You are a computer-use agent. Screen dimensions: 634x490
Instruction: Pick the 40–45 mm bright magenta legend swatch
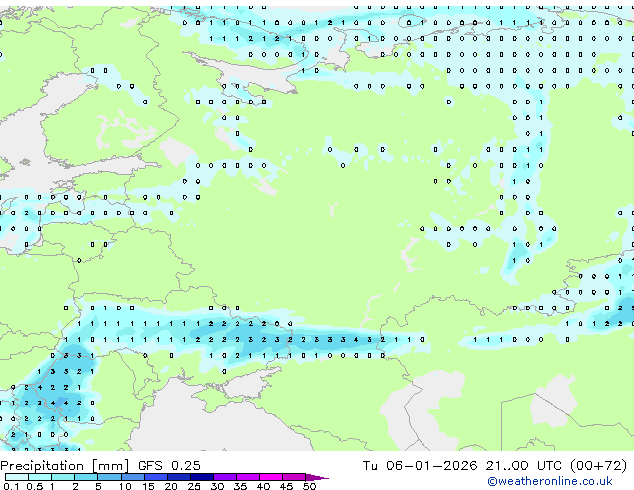click(x=271, y=477)
